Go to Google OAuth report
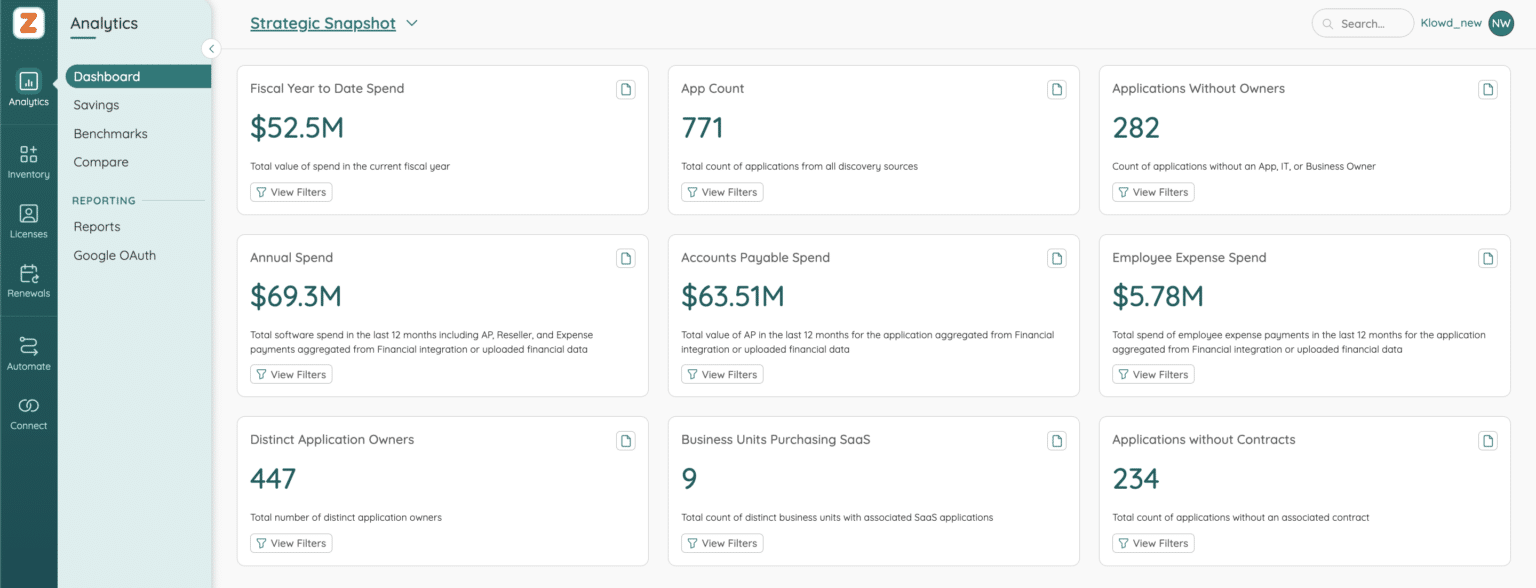Image resolution: width=1536 pixels, height=588 pixels. tap(115, 256)
